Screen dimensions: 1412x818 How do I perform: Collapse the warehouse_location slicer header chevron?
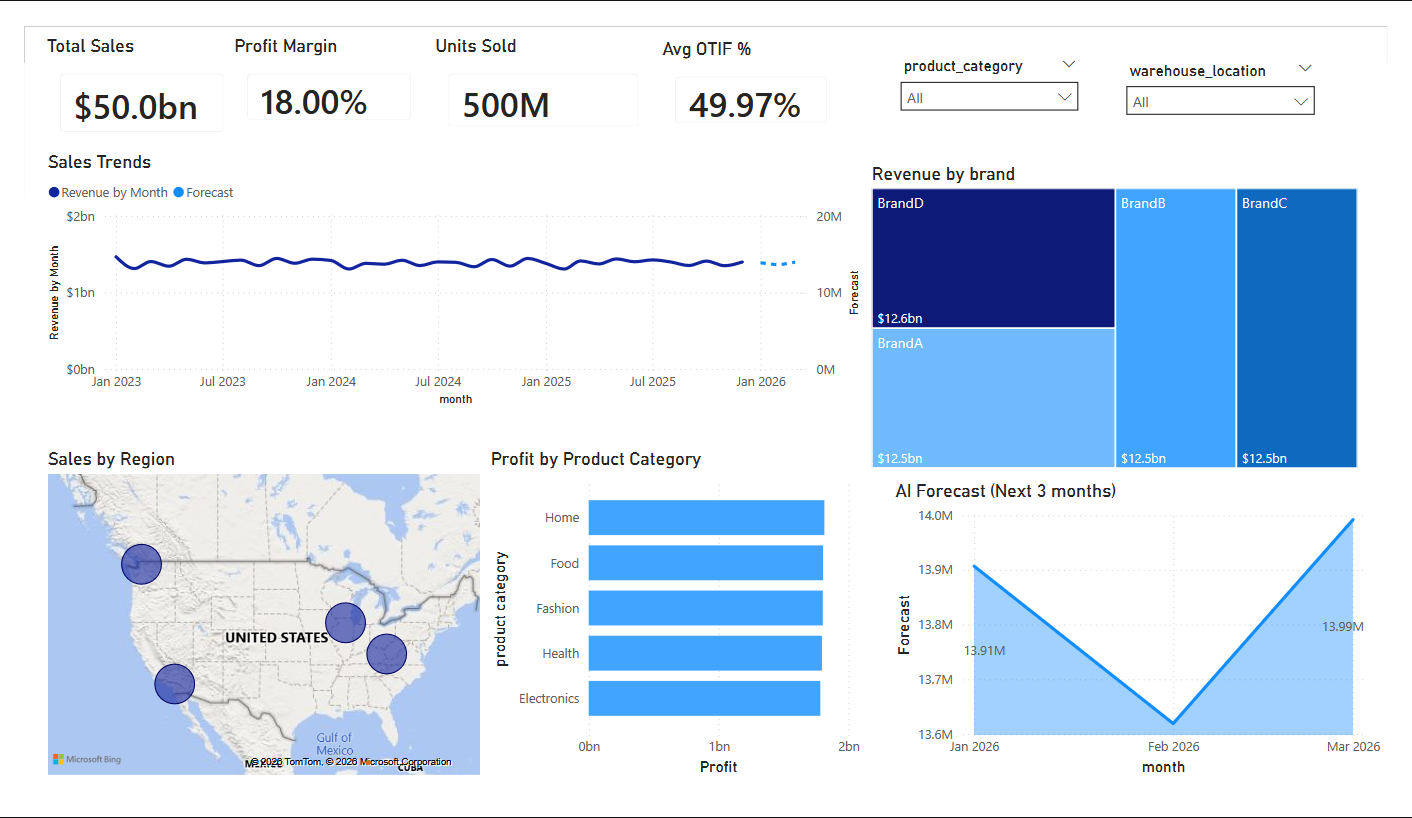point(1304,69)
